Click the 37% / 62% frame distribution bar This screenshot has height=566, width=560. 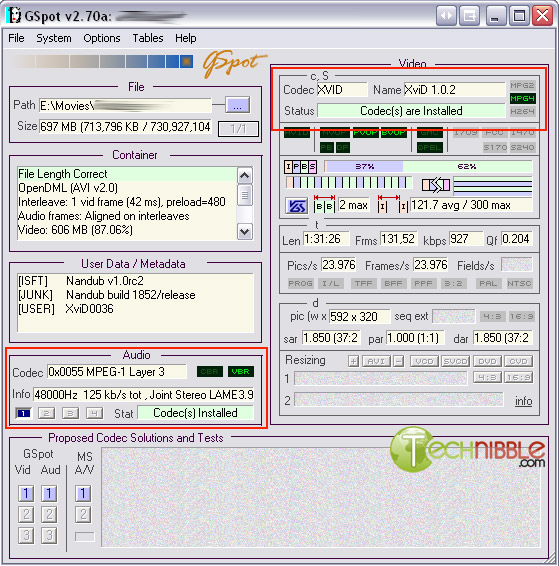(428, 166)
